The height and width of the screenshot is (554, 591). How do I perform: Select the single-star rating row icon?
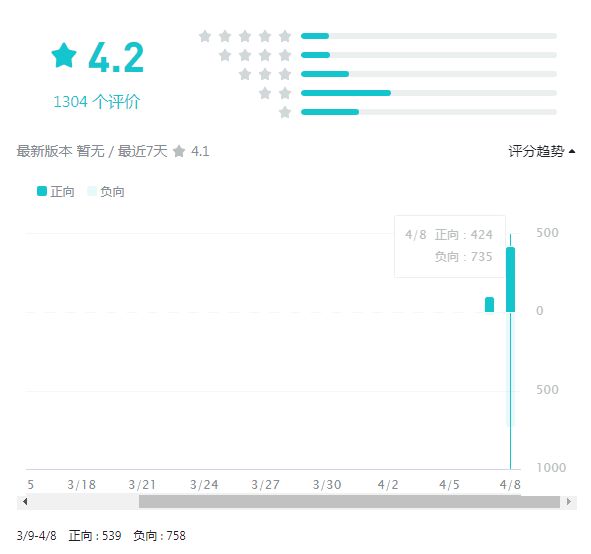point(285,112)
